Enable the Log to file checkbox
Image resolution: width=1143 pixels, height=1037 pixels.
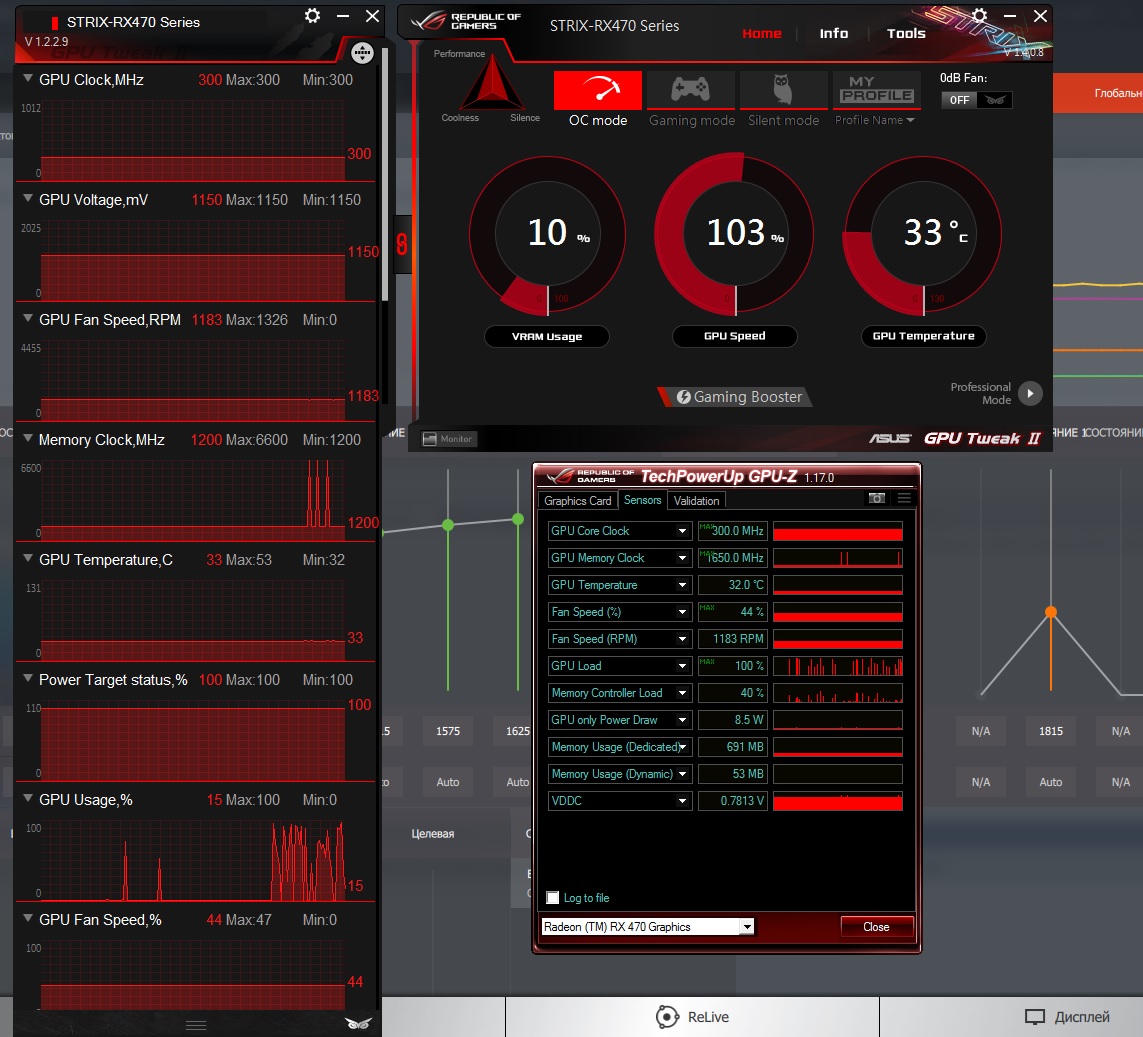point(553,898)
